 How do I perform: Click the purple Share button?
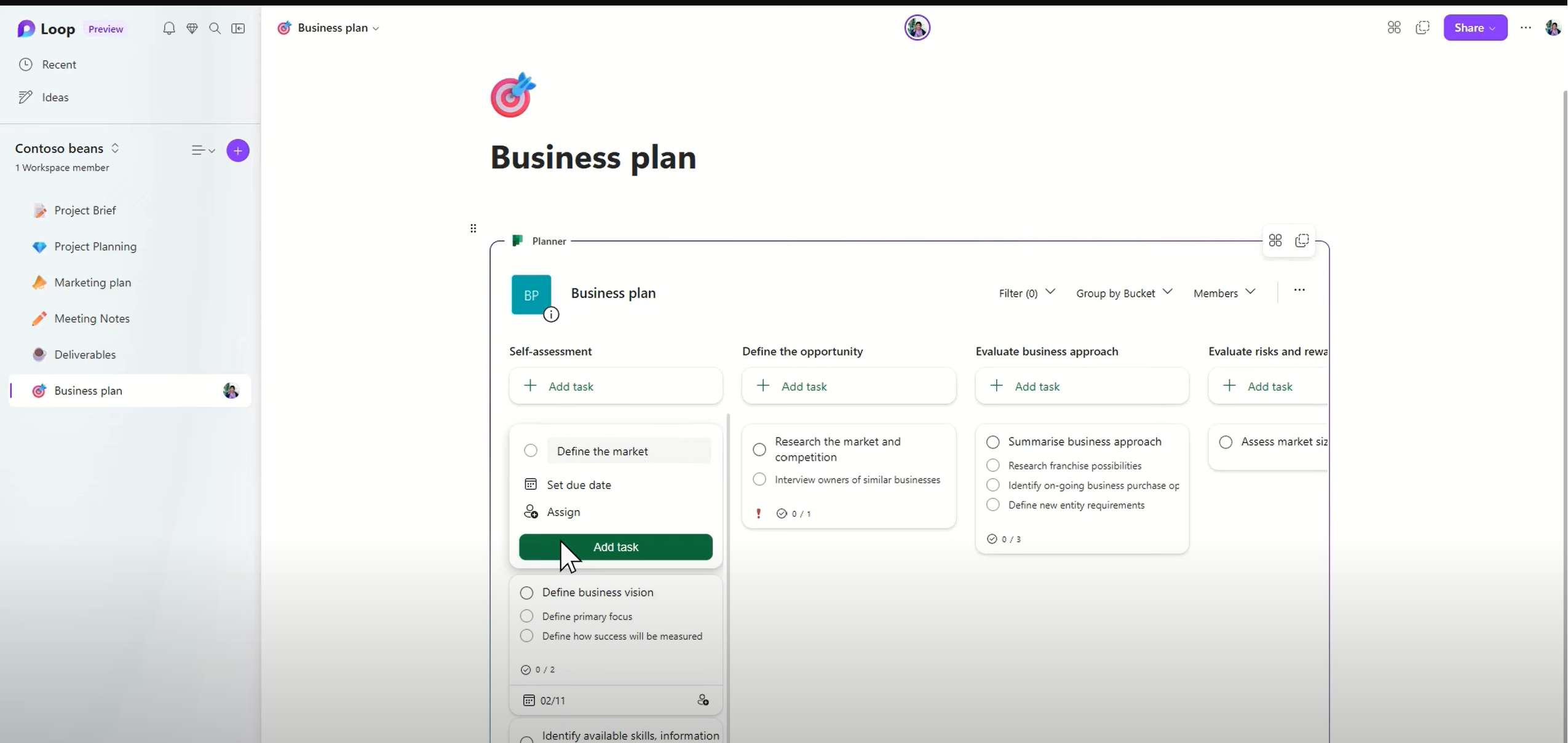tap(1474, 28)
